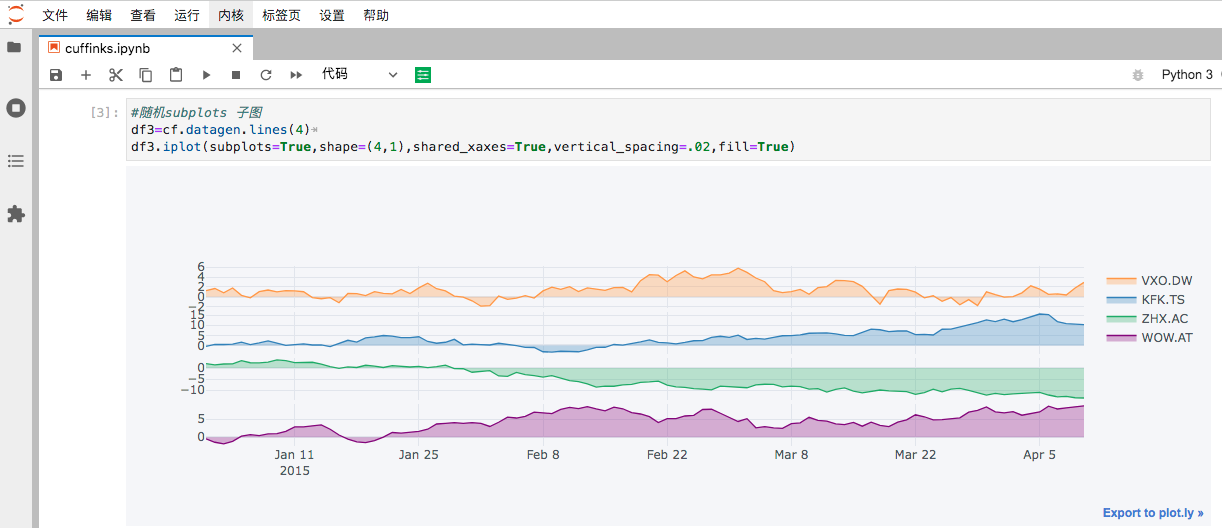Open the 设置 menu

point(332,15)
